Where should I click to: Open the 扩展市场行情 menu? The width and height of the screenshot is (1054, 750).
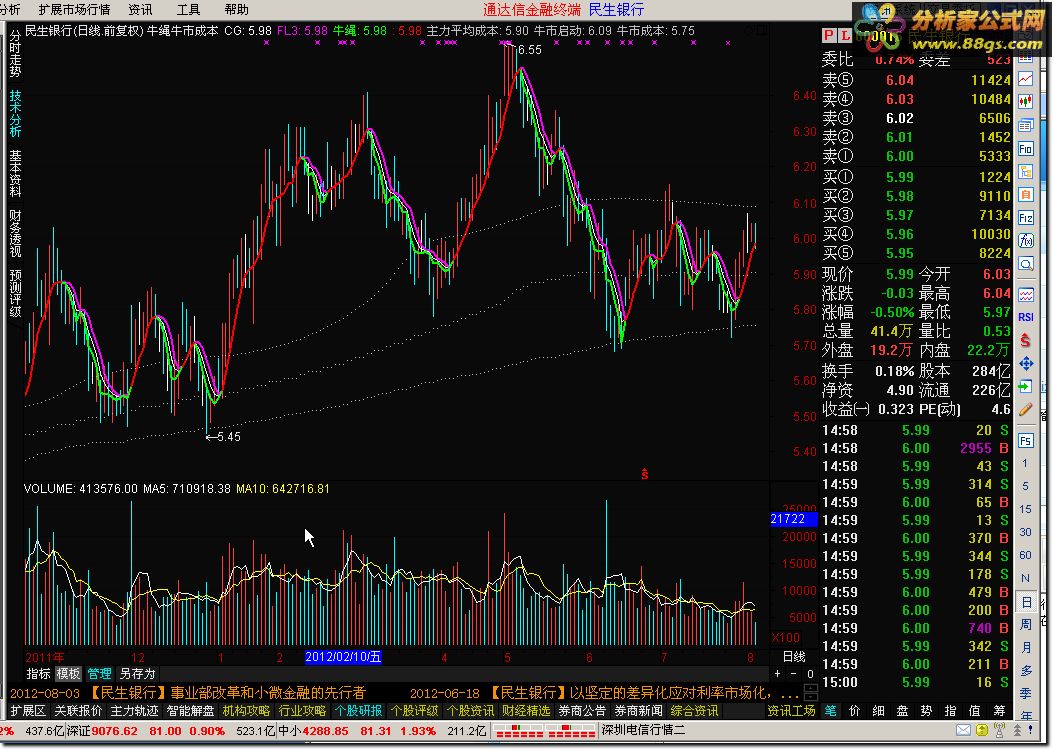74,9
